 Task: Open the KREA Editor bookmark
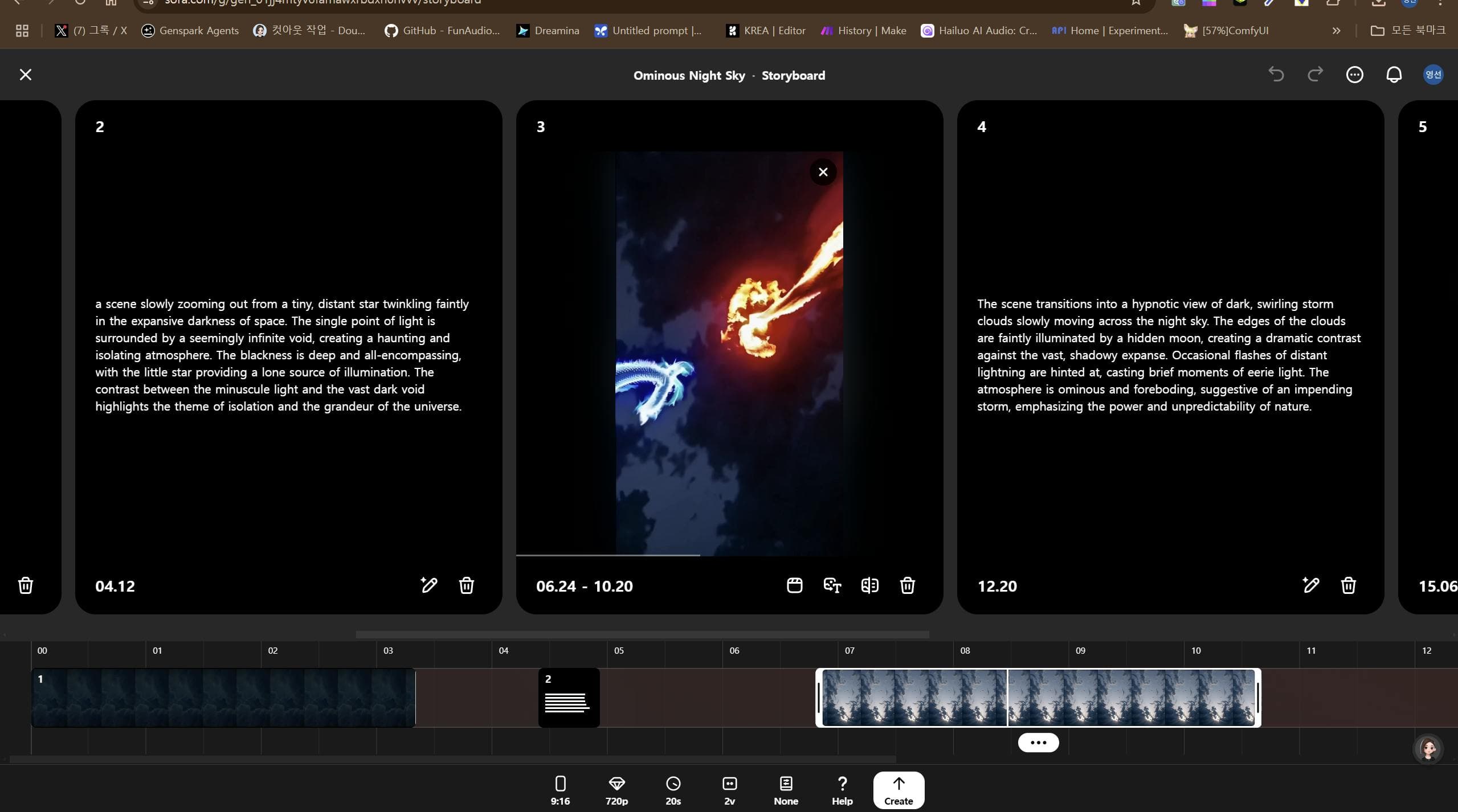pos(766,31)
